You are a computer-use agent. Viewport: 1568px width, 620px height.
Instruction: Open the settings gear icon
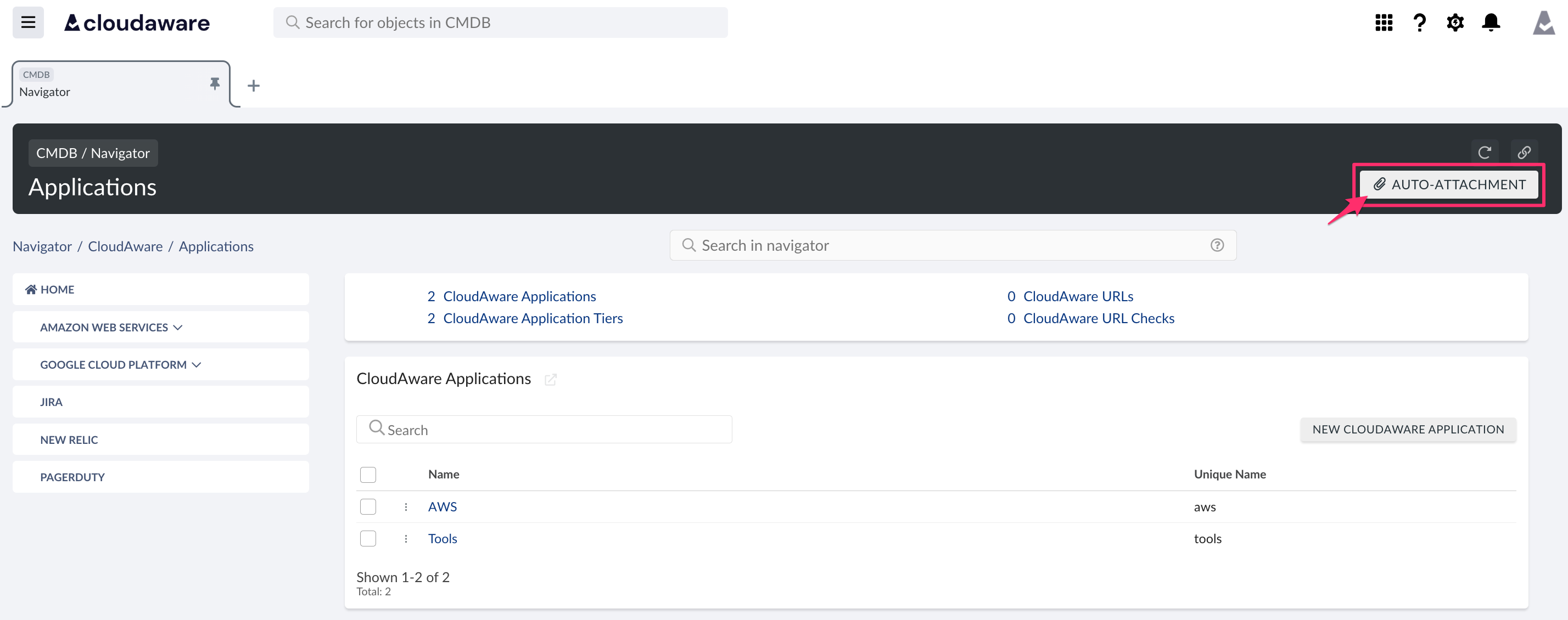[x=1455, y=22]
